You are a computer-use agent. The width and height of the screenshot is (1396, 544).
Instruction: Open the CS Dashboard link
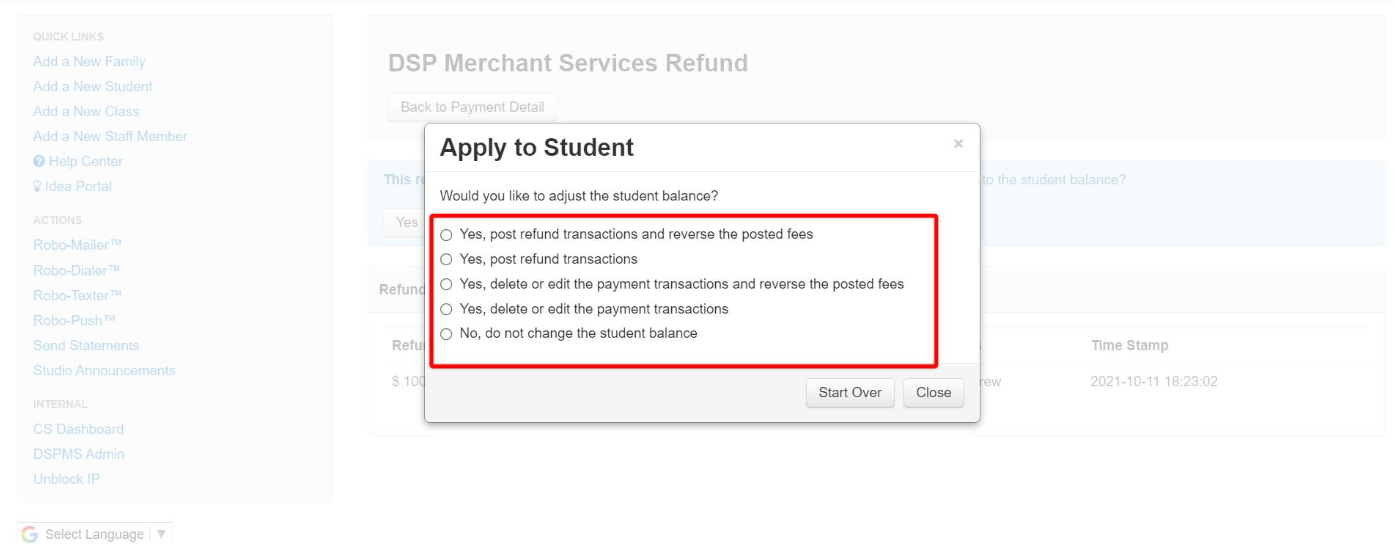pos(78,429)
